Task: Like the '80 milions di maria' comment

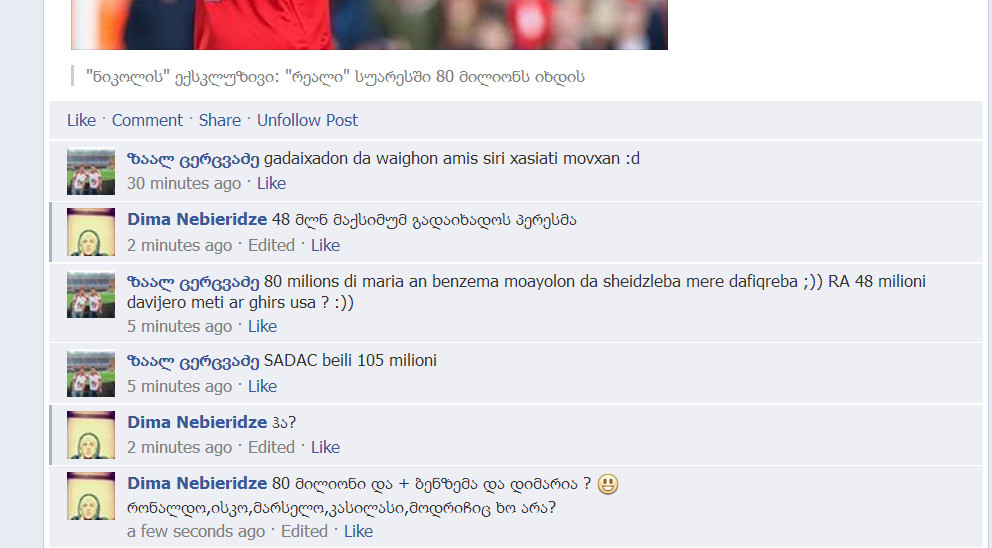Action: 263,327
